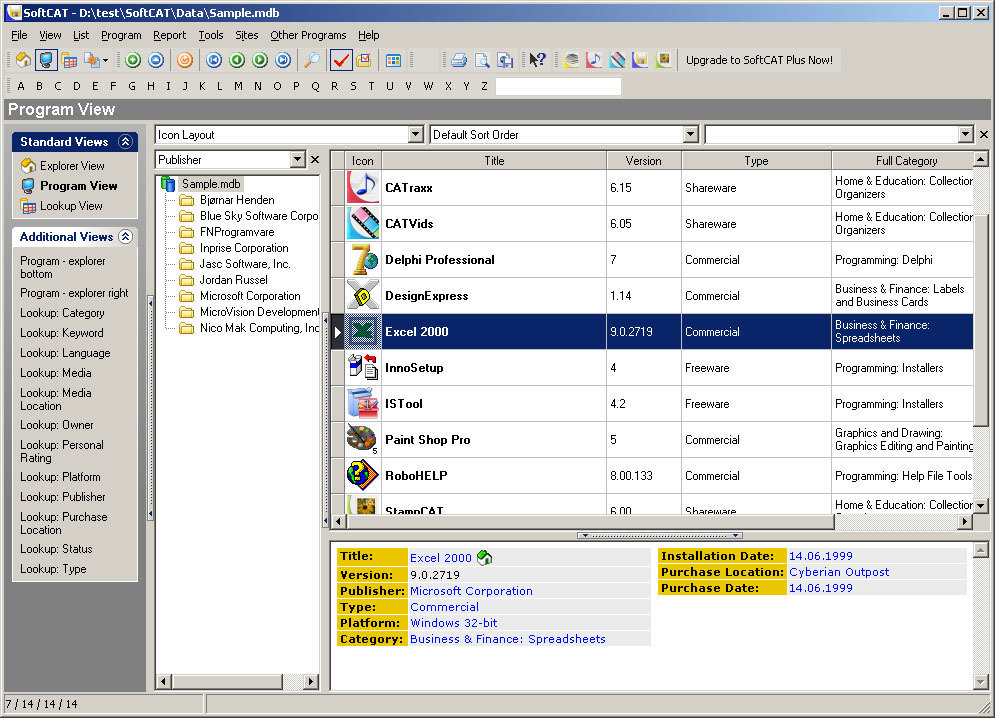This screenshot has height=718, width=995.
Task: Select the Nico Mak Computing folder
Action: coord(260,328)
